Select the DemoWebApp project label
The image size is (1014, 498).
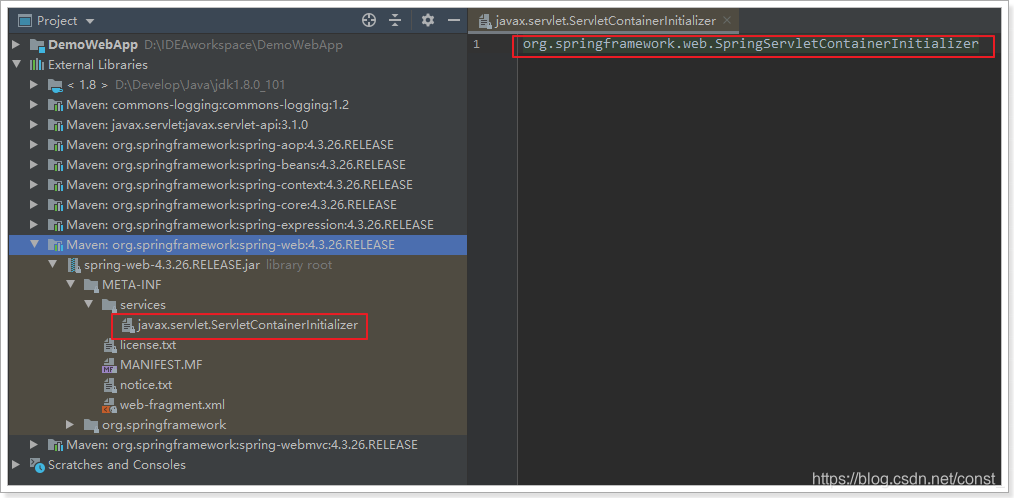(92, 45)
